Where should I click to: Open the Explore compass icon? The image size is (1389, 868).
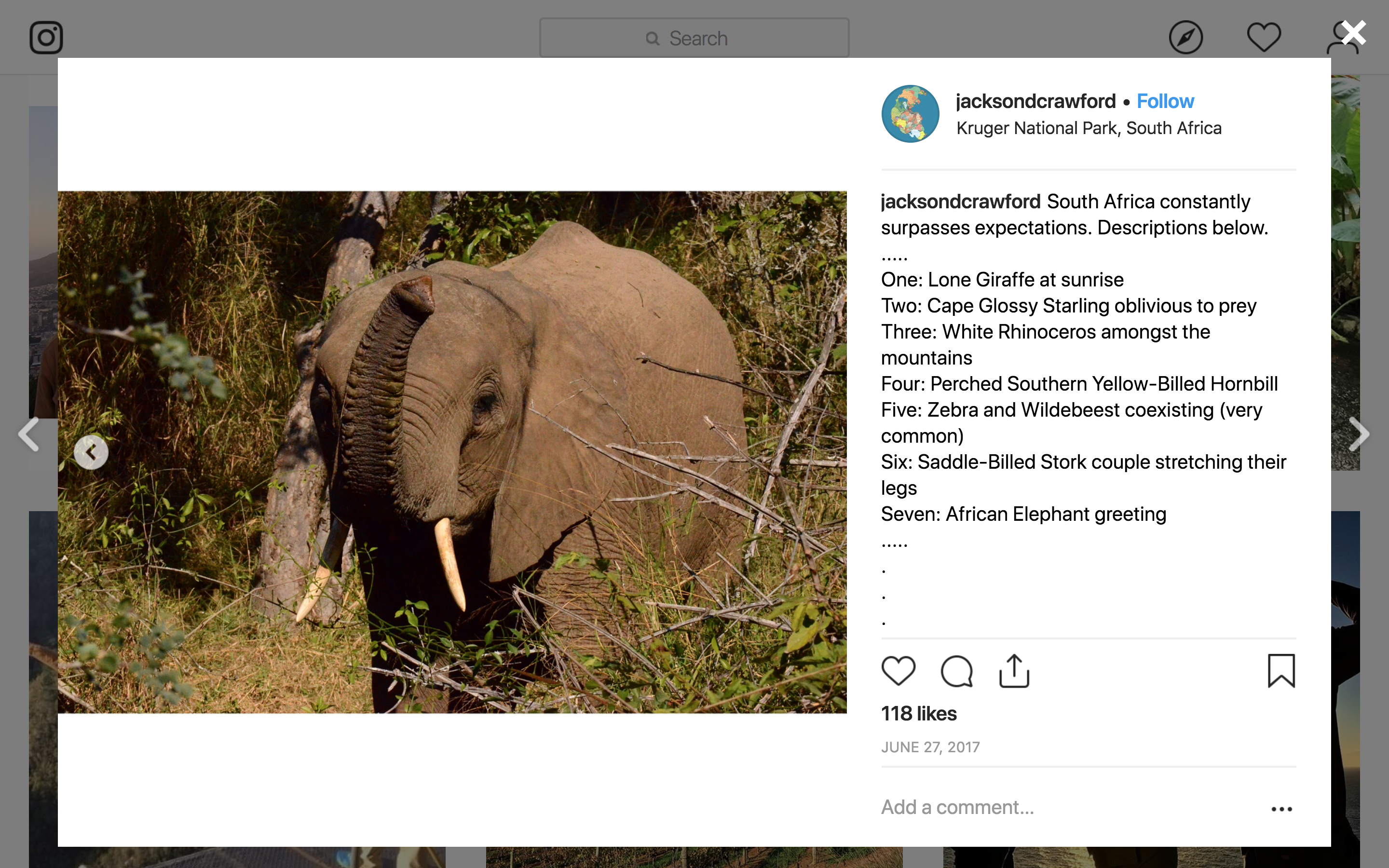tap(1185, 38)
